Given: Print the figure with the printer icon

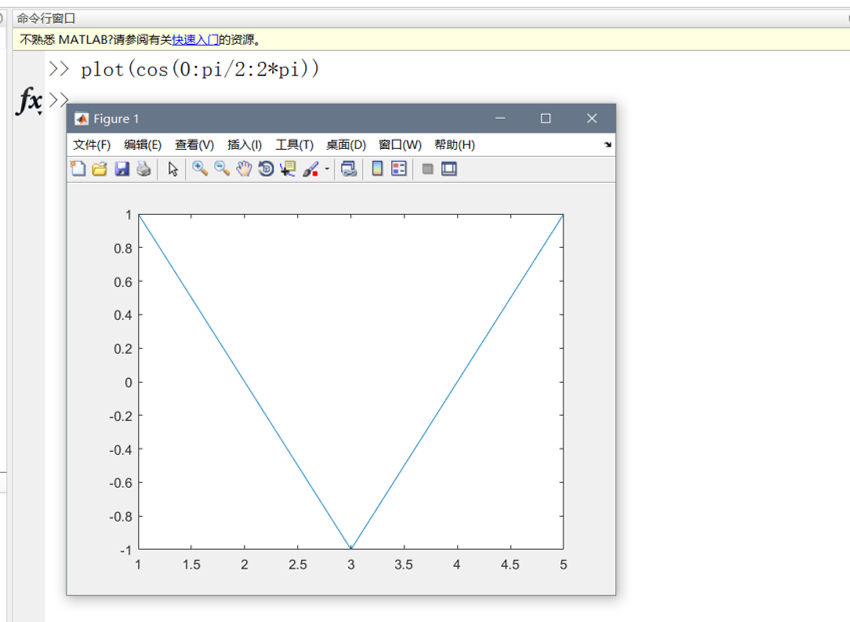Looking at the screenshot, I should click(144, 169).
